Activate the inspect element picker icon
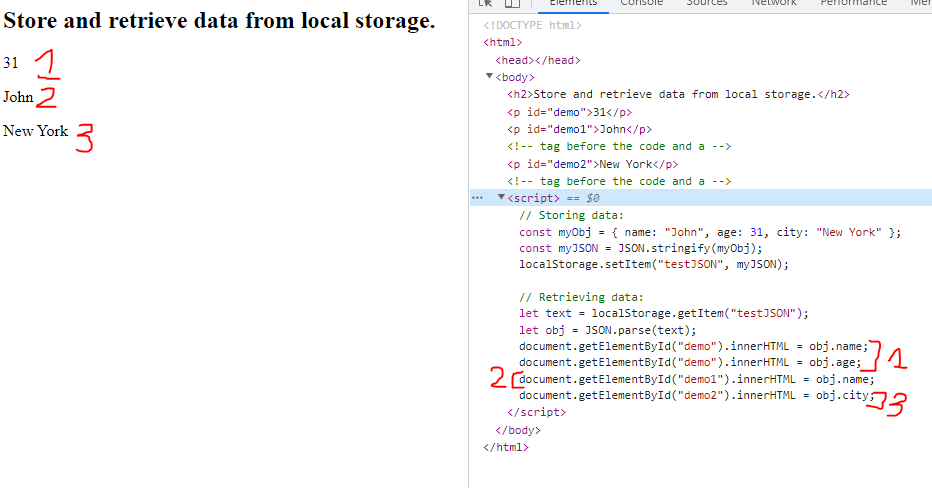The width and height of the screenshot is (932, 488). (486, 3)
